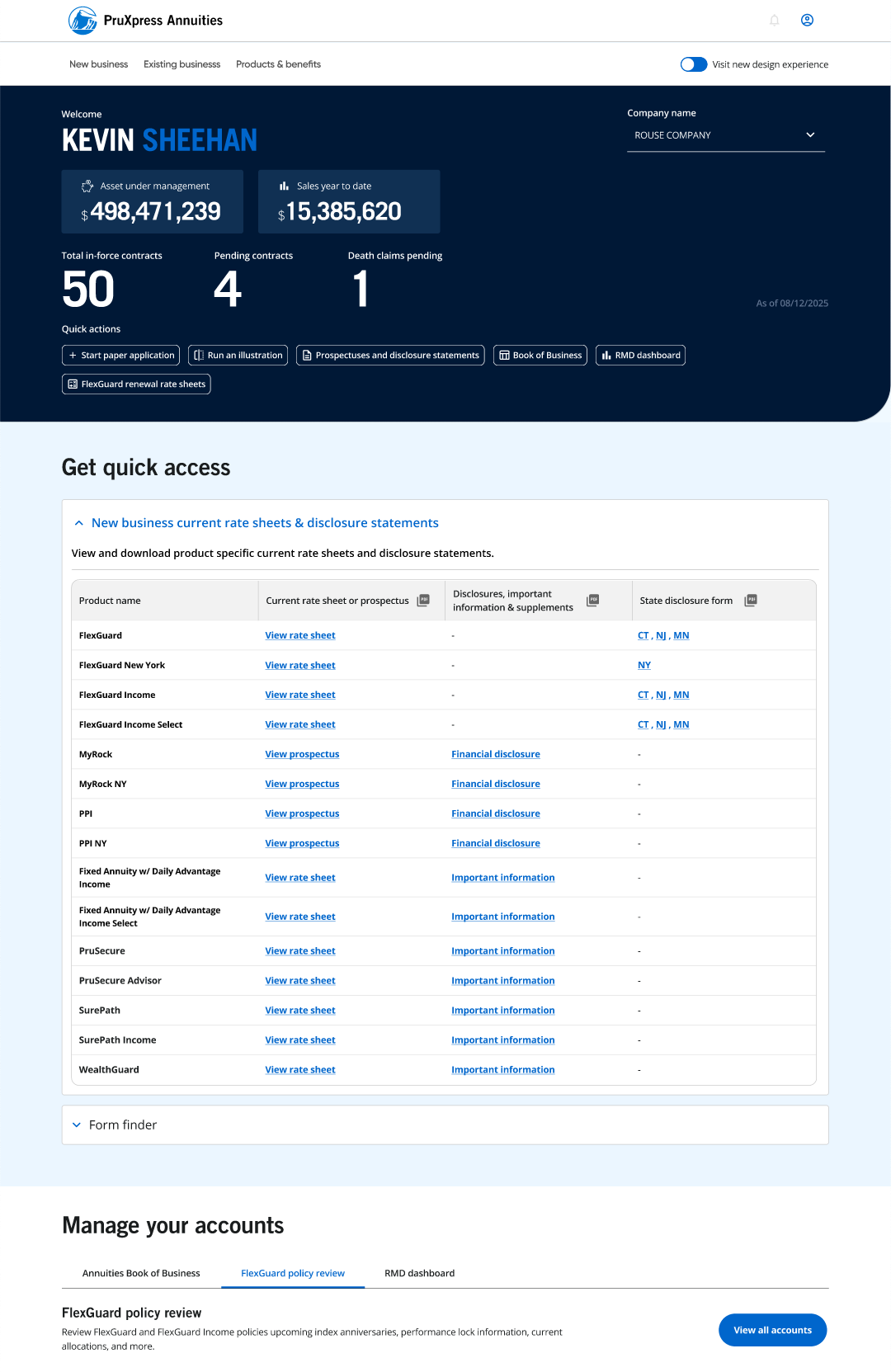Image resolution: width=891 pixels, height=1372 pixels.
Task: View rate sheet for FlexGuard Income
Action: pyautogui.click(x=300, y=695)
